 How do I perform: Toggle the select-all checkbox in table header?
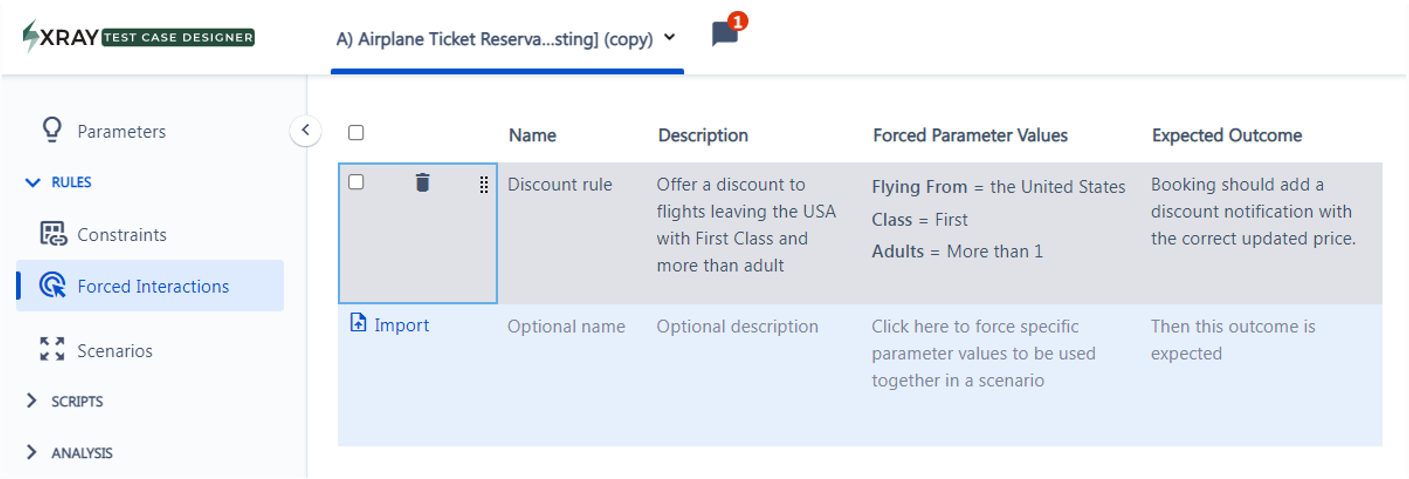tap(356, 132)
